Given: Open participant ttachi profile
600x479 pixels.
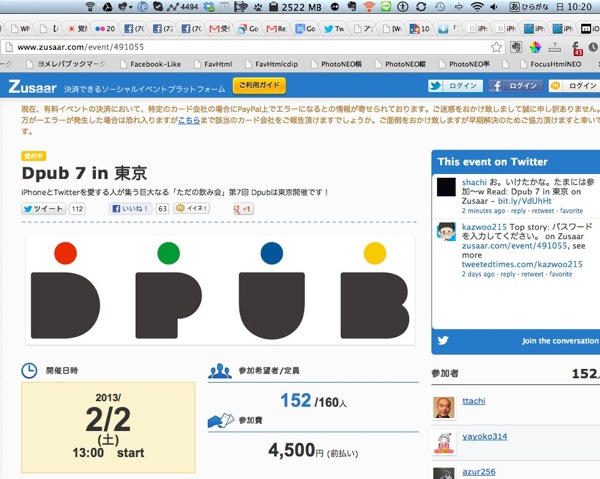Looking at the screenshot, I should tap(473, 401).
